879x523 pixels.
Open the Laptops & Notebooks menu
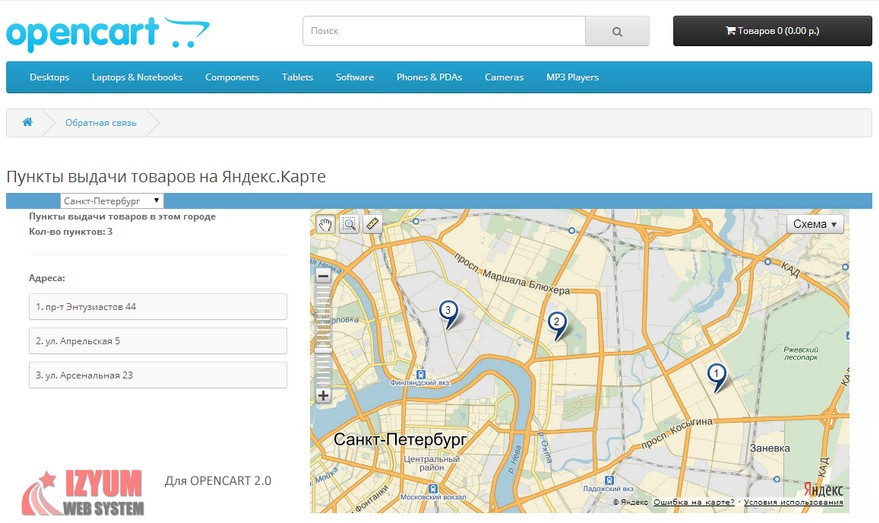point(137,77)
